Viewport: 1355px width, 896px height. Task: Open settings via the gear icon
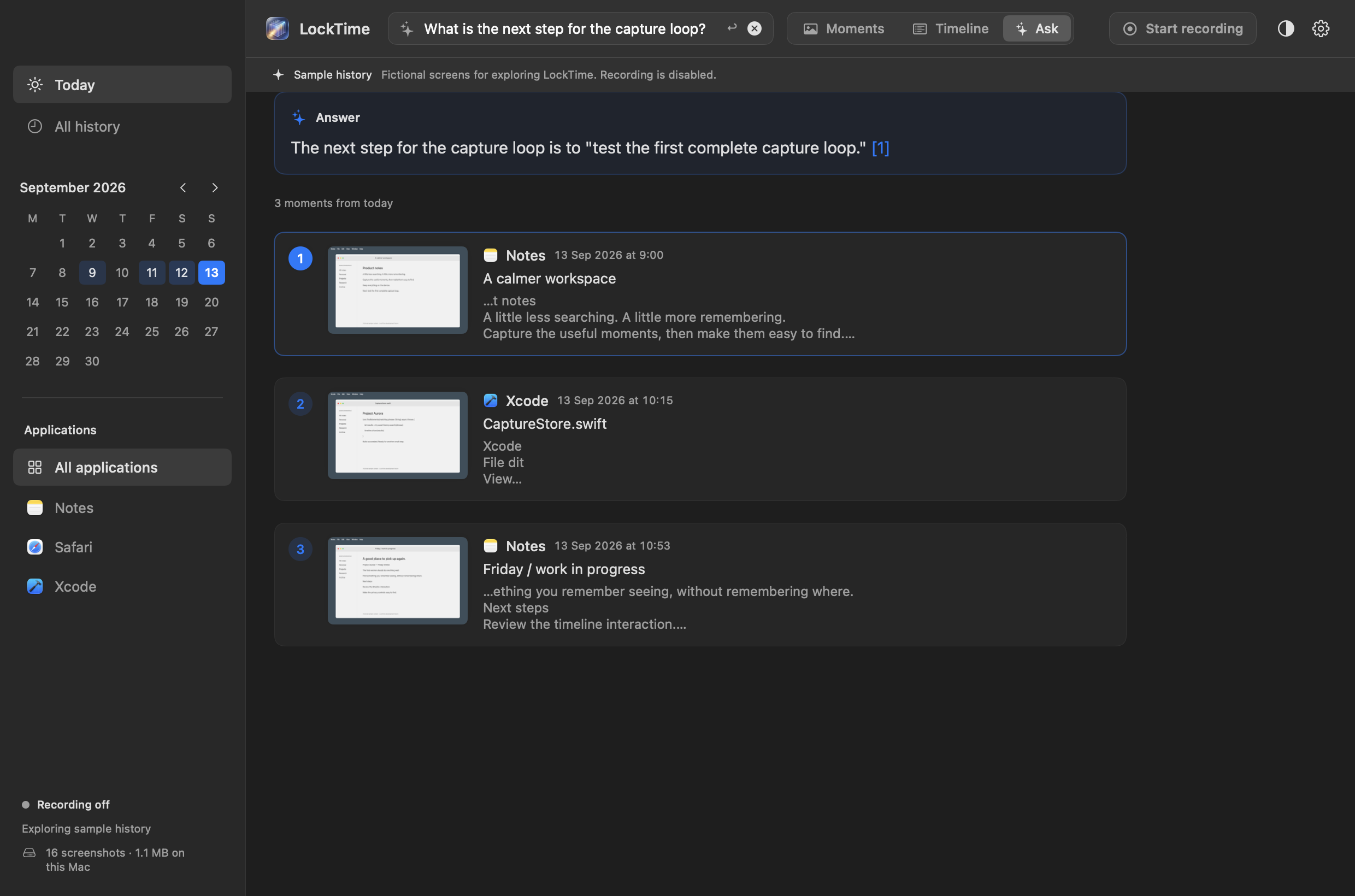(x=1321, y=28)
